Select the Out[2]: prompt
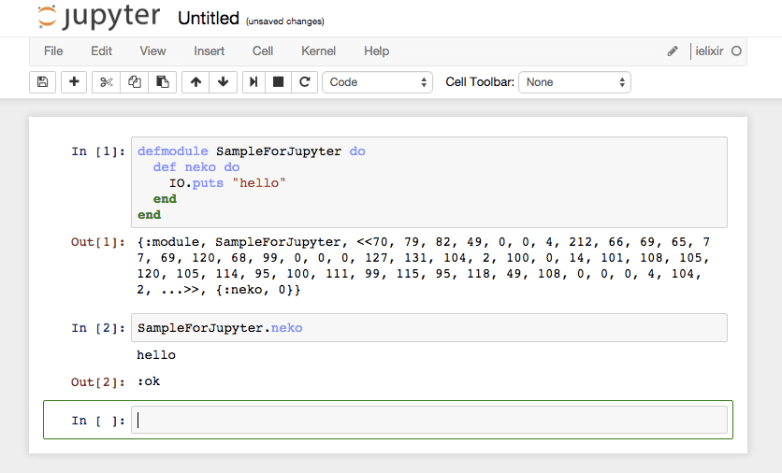782x473 pixels. (98, 382)
